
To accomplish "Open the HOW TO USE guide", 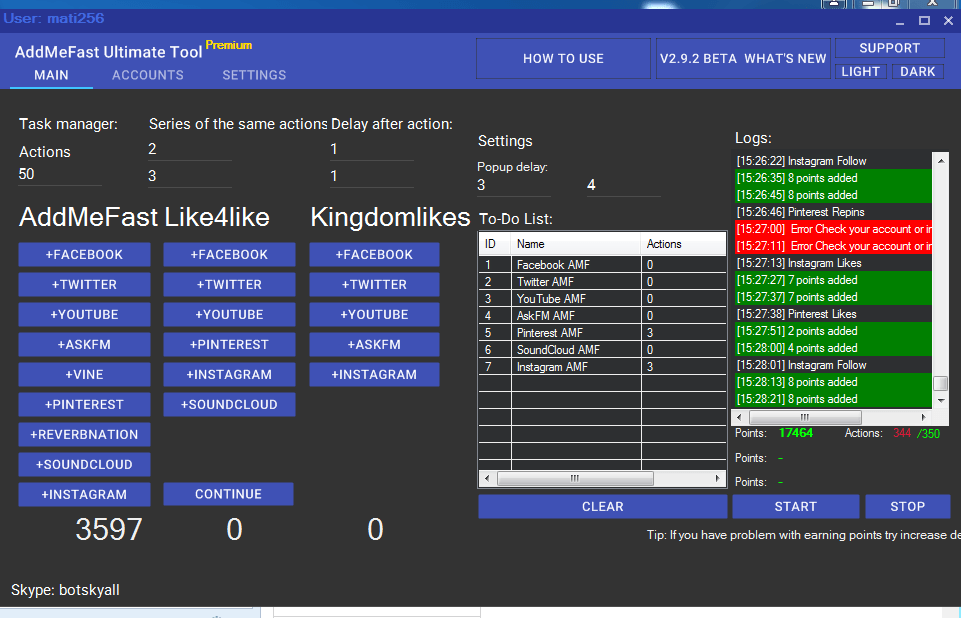I will (563, 58).
